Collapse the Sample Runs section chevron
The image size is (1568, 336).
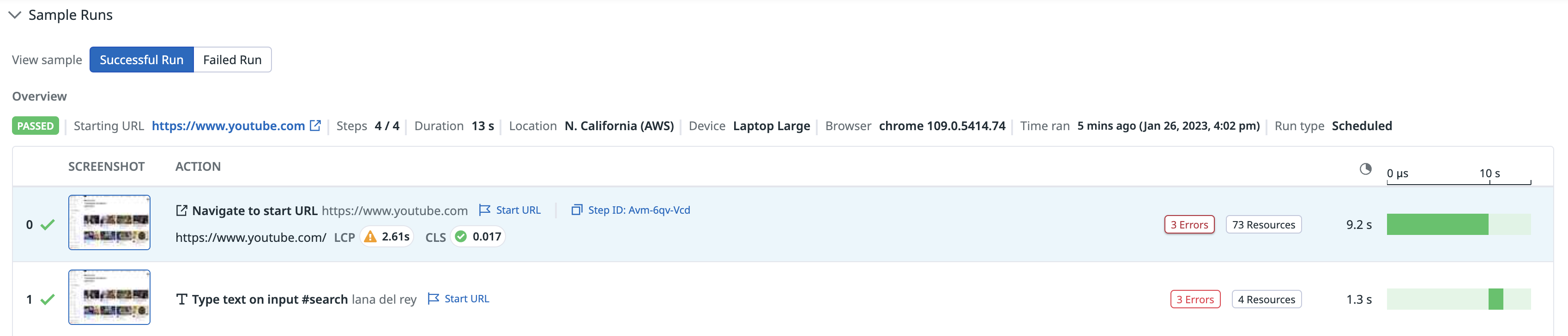coord(15,15)
